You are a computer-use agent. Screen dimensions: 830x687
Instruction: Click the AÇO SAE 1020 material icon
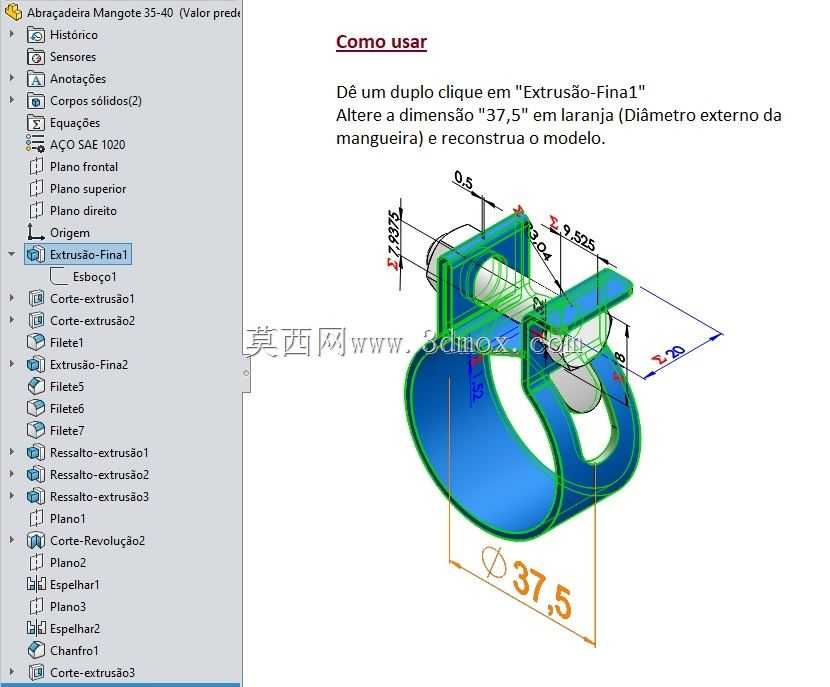tap(35, 144)
